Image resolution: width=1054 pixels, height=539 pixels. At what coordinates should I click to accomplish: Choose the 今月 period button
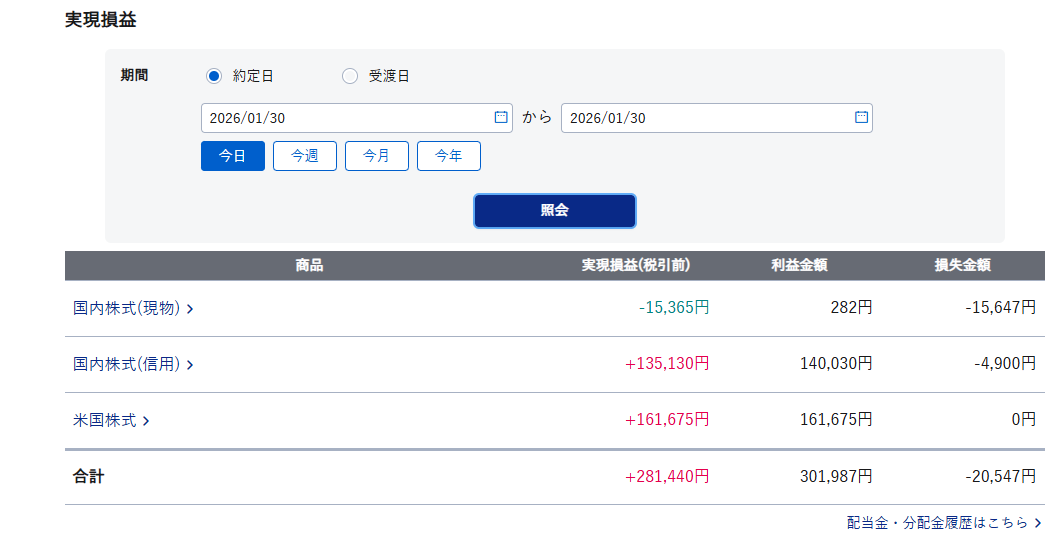(377, 156)
